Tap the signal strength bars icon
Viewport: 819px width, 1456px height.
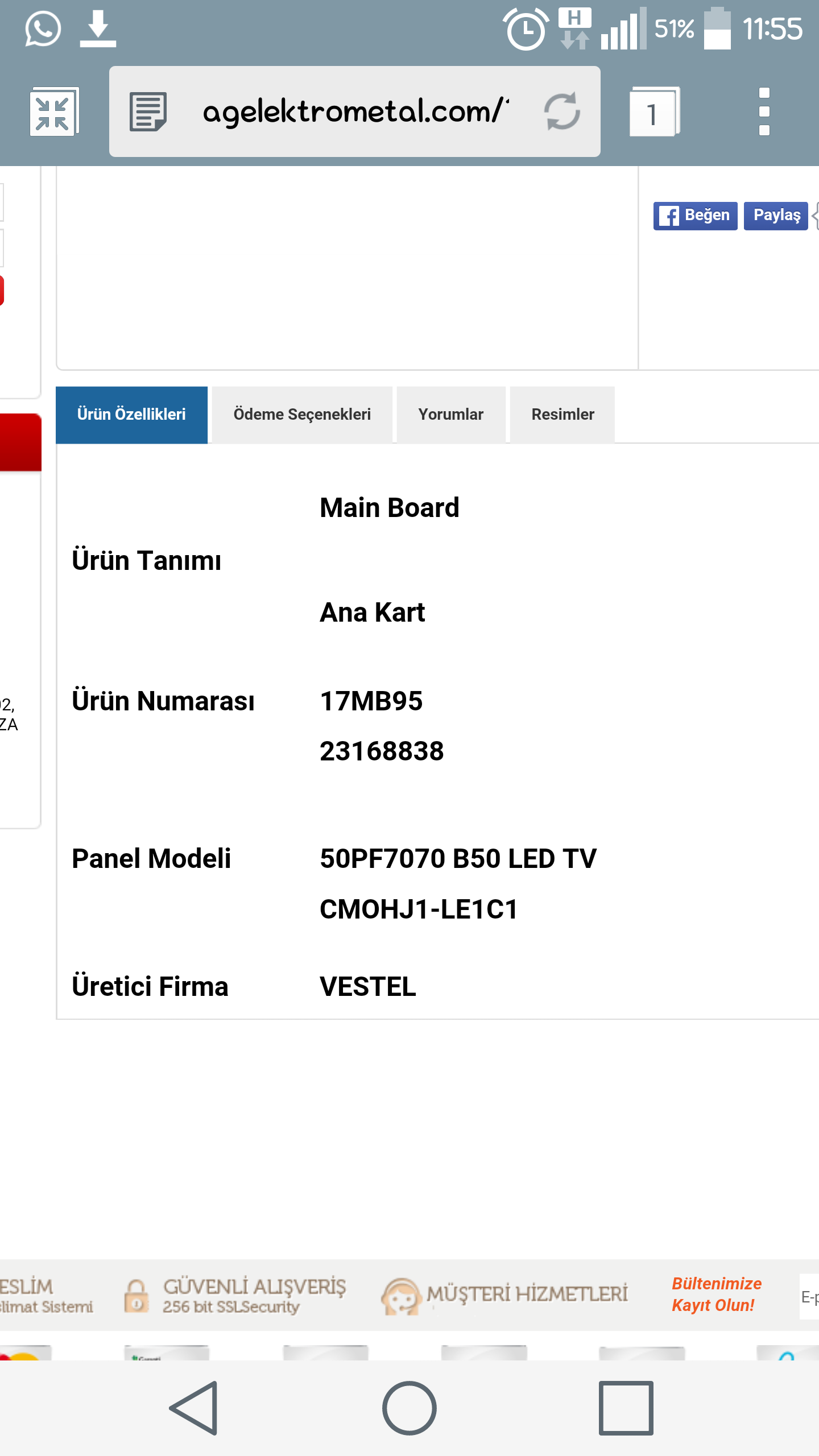click(624, 28)
